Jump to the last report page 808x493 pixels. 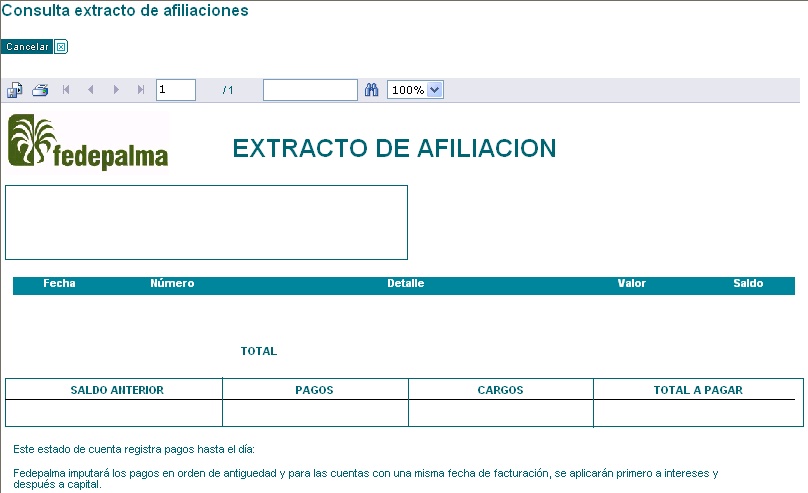141,90
